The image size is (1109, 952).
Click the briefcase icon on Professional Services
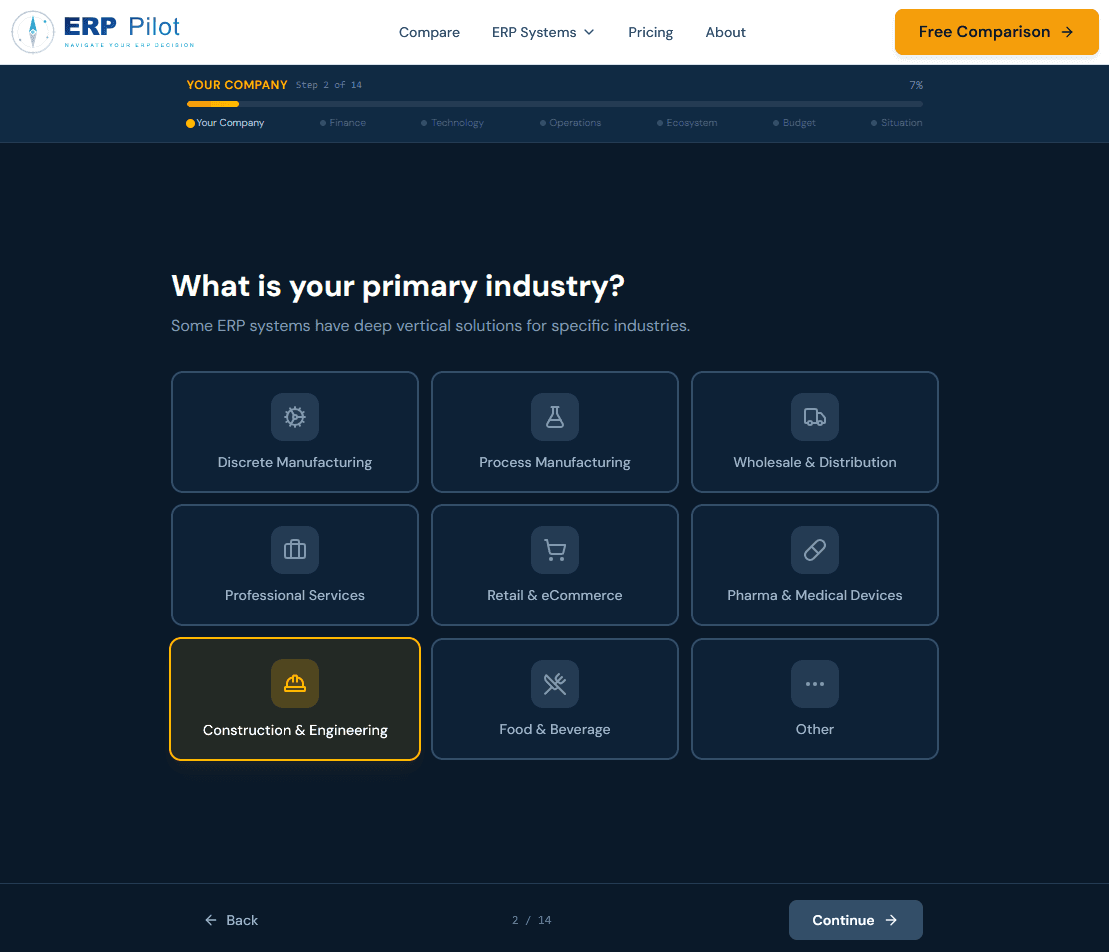pos(294,550)
